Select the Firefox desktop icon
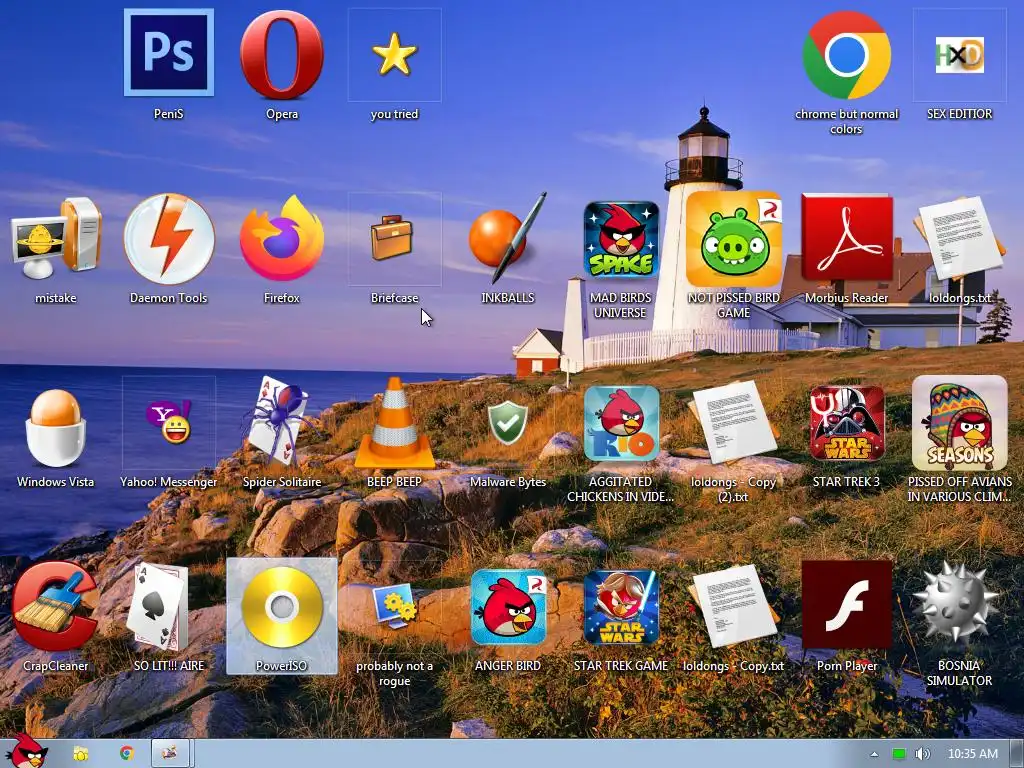Image resolution: width=1024 pixels, height=768 pixels. [281, 238]
